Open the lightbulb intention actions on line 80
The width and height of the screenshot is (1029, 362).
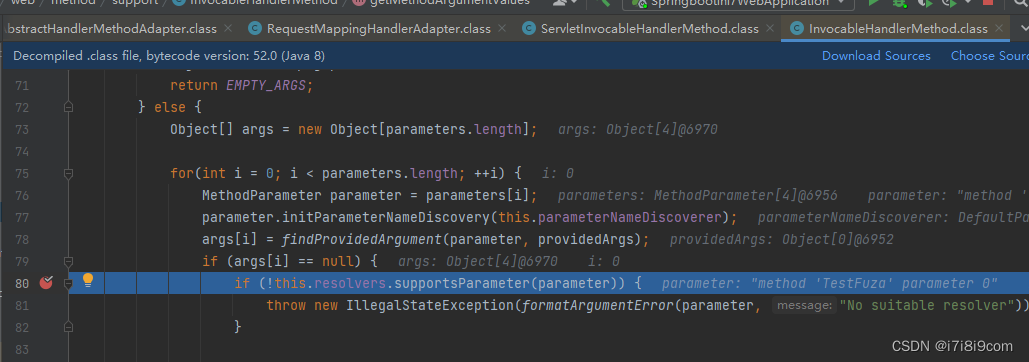click(x=87, y=281)
